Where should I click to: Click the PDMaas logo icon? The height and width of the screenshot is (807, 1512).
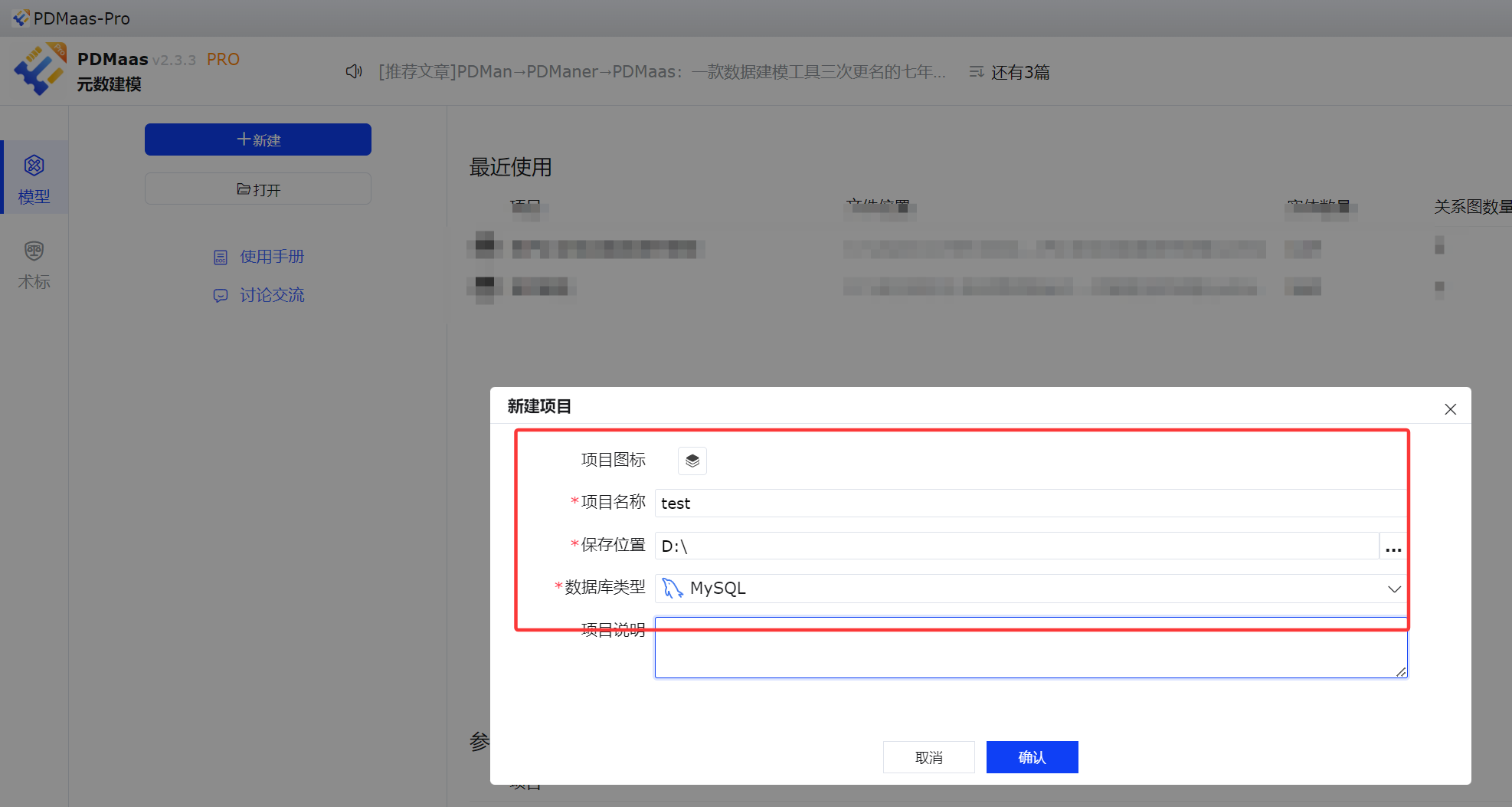(39, 70)
